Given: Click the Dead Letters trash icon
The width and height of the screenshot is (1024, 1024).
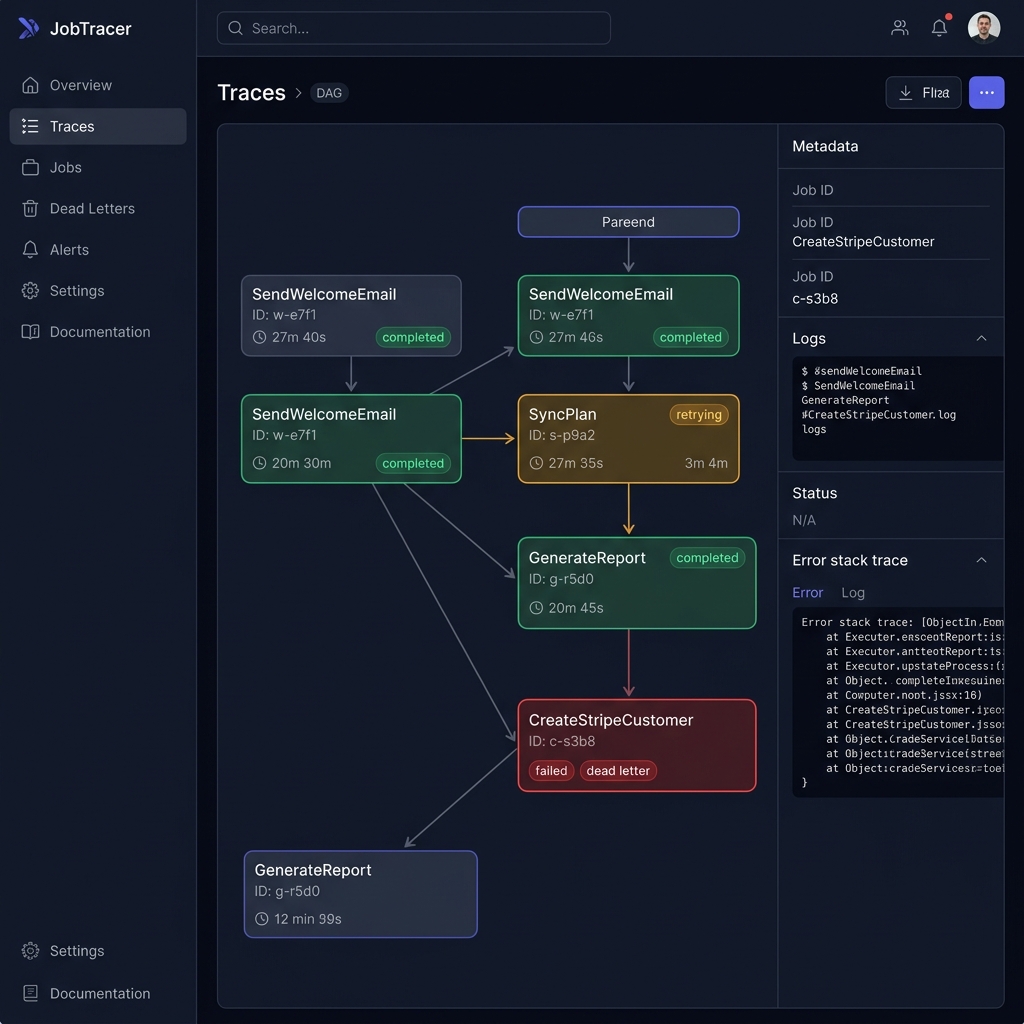Looking at the screenshot, I should tap(30, 208).
